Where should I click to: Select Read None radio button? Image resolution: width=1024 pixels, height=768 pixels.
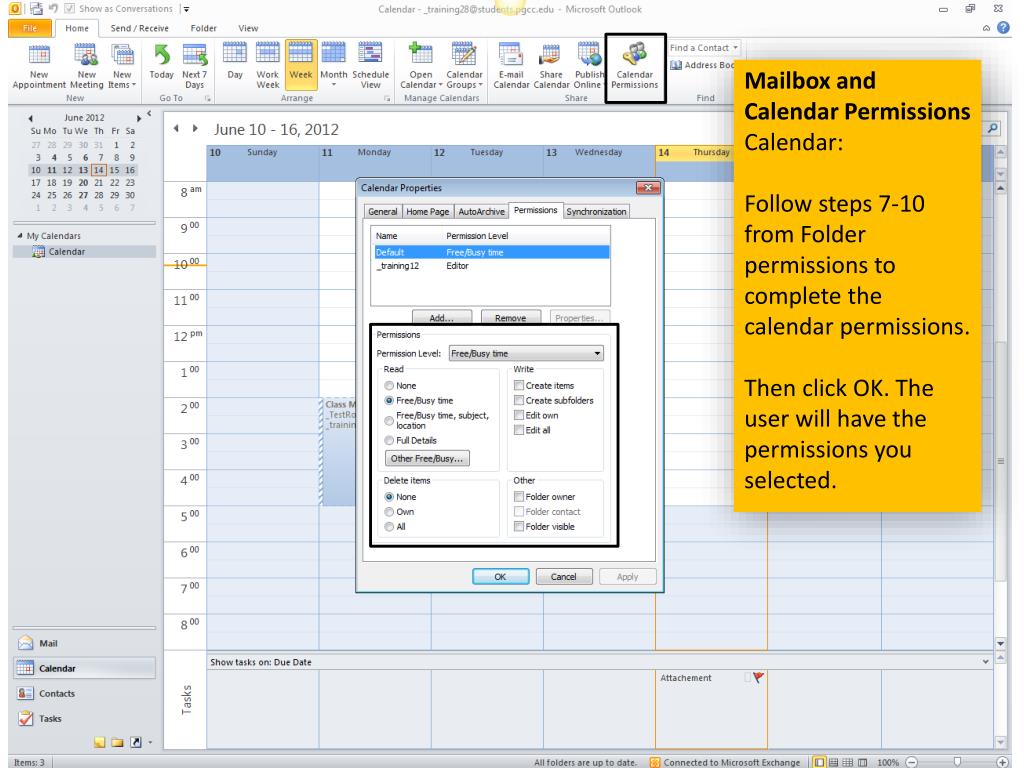coord(389,386)
